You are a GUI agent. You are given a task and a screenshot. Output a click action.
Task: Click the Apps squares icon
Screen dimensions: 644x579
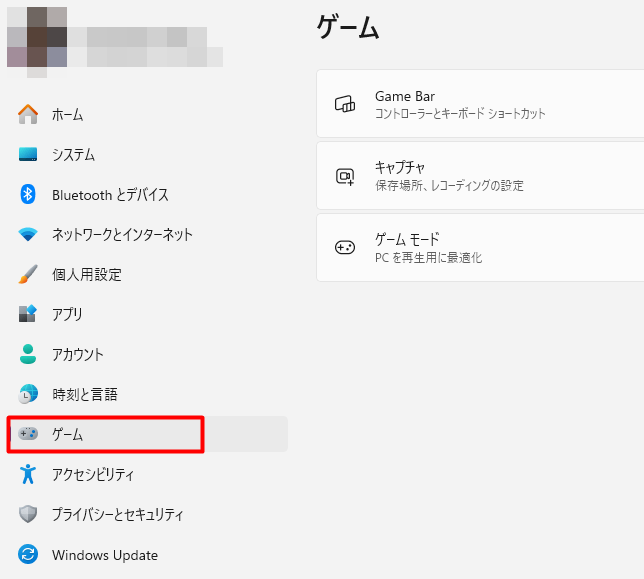point(28,314)
